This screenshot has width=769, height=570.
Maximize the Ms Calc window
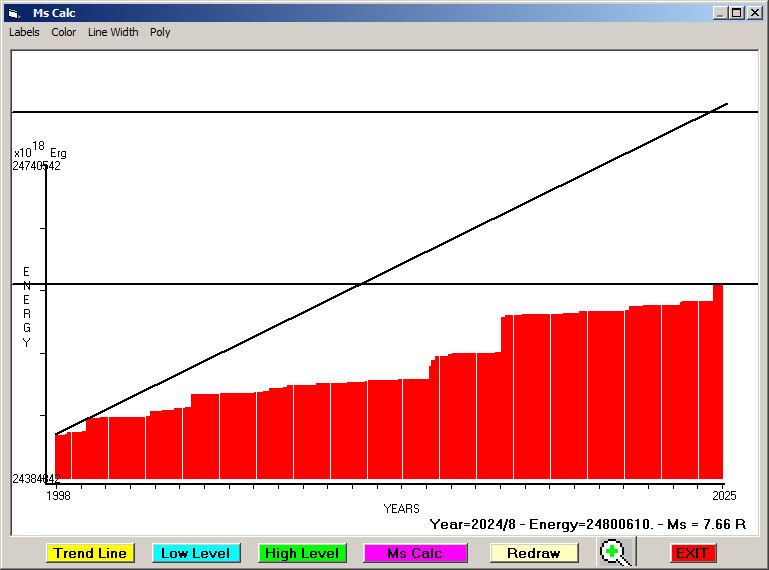[737, 13]
